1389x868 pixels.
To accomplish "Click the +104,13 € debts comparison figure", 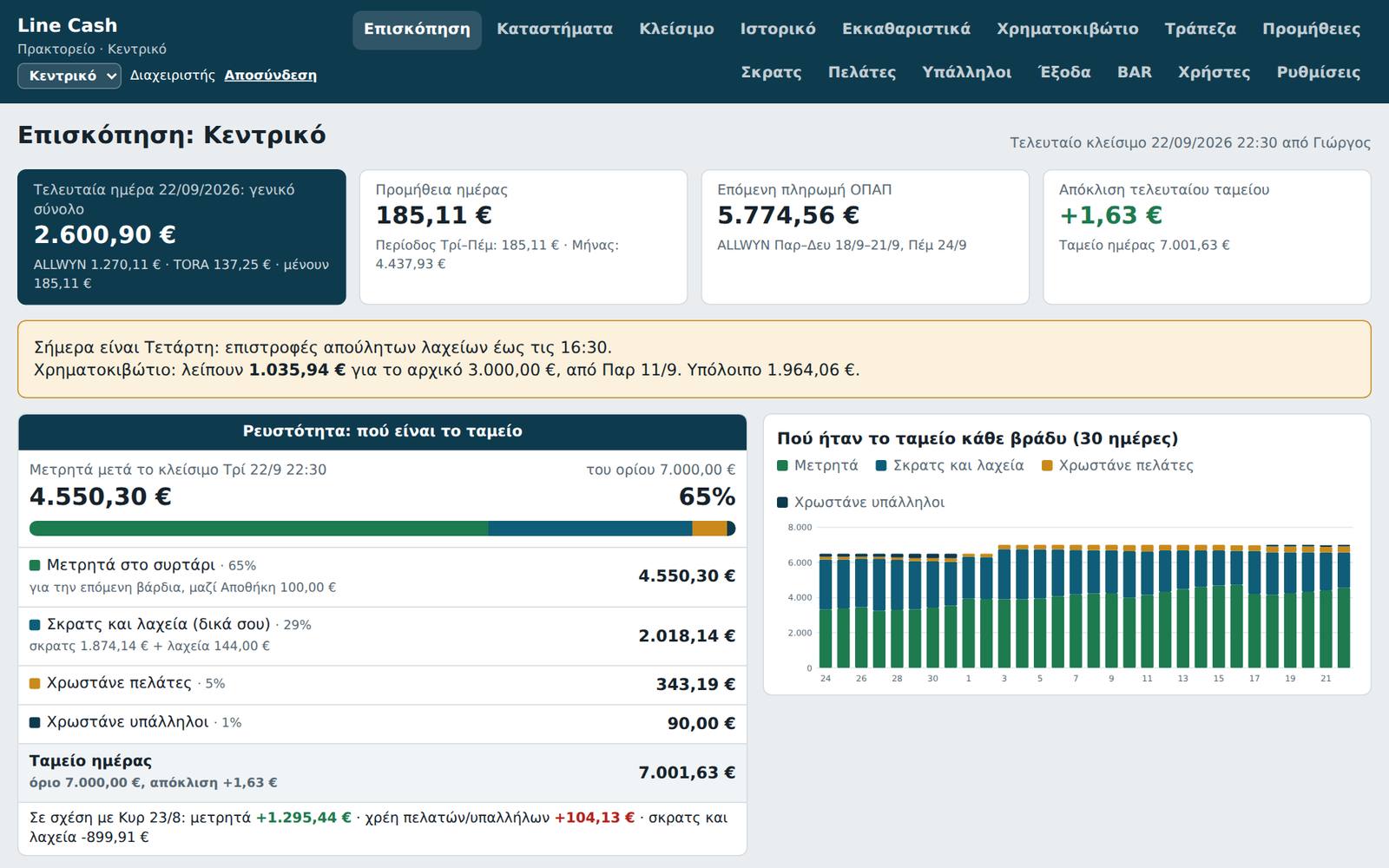I will pyautogui.click(x=595, y=818).
